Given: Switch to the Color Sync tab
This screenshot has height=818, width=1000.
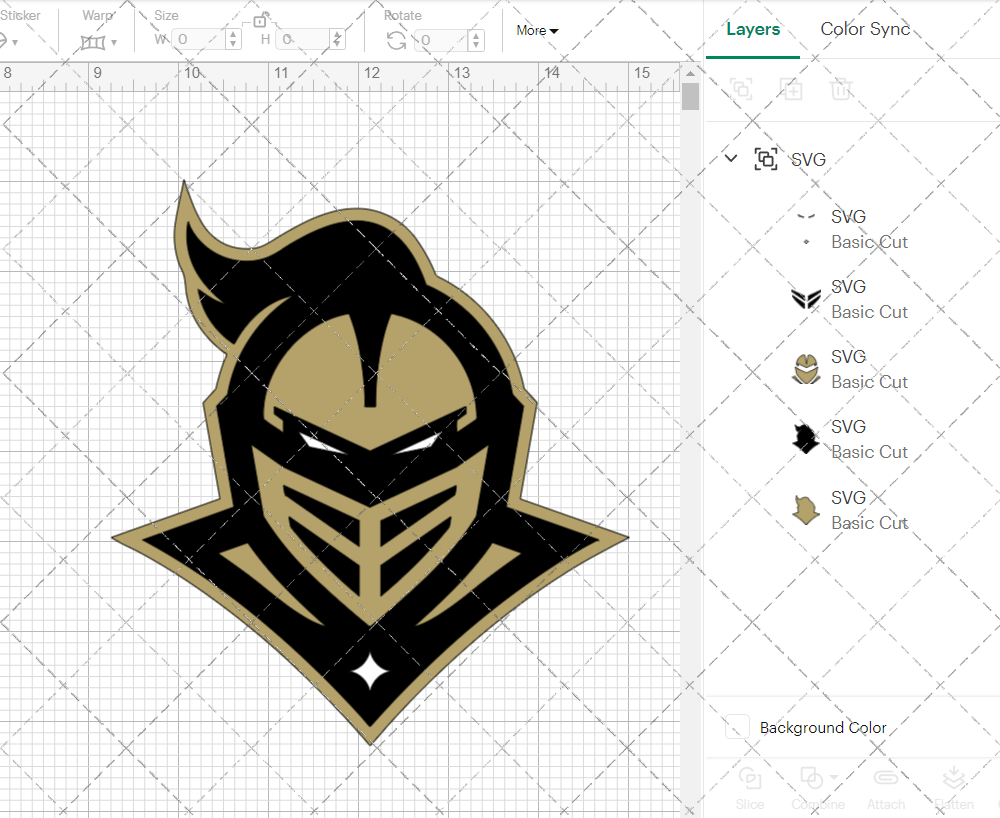Looking at the screenshot, I should (x=864, y=29).
